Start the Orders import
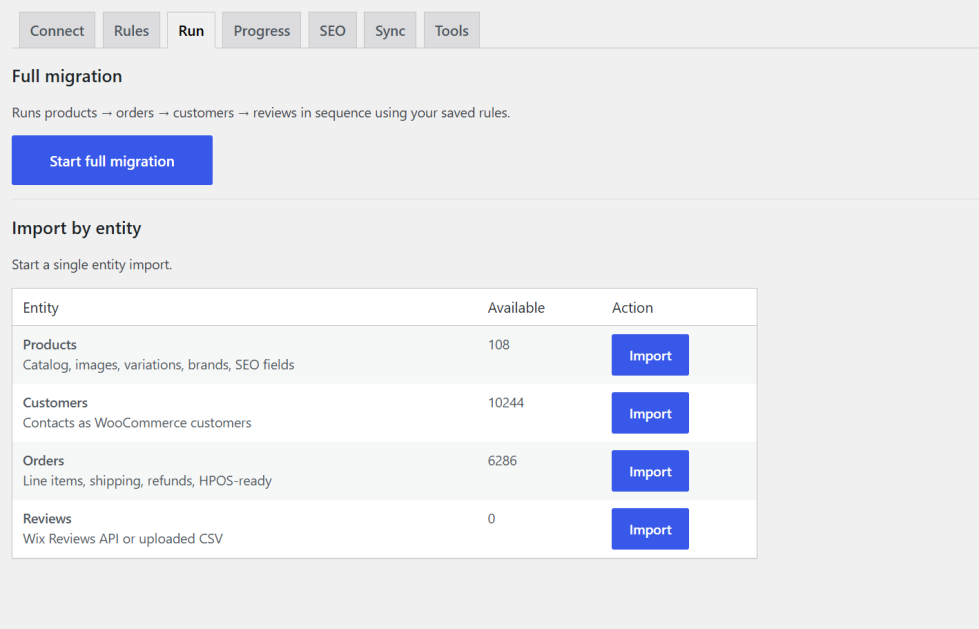The width and height of the screenshot is (979, 629). coord(650,471)
